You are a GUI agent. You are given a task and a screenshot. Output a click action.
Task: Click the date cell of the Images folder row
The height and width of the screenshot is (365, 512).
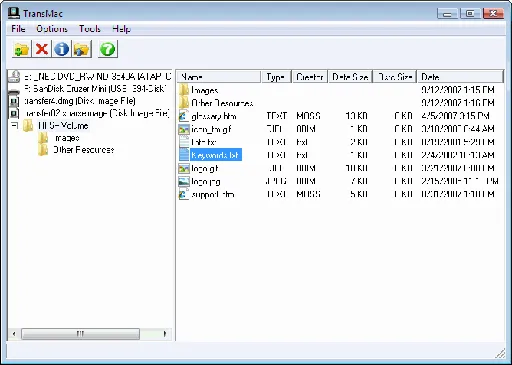(x=457, y=90)
